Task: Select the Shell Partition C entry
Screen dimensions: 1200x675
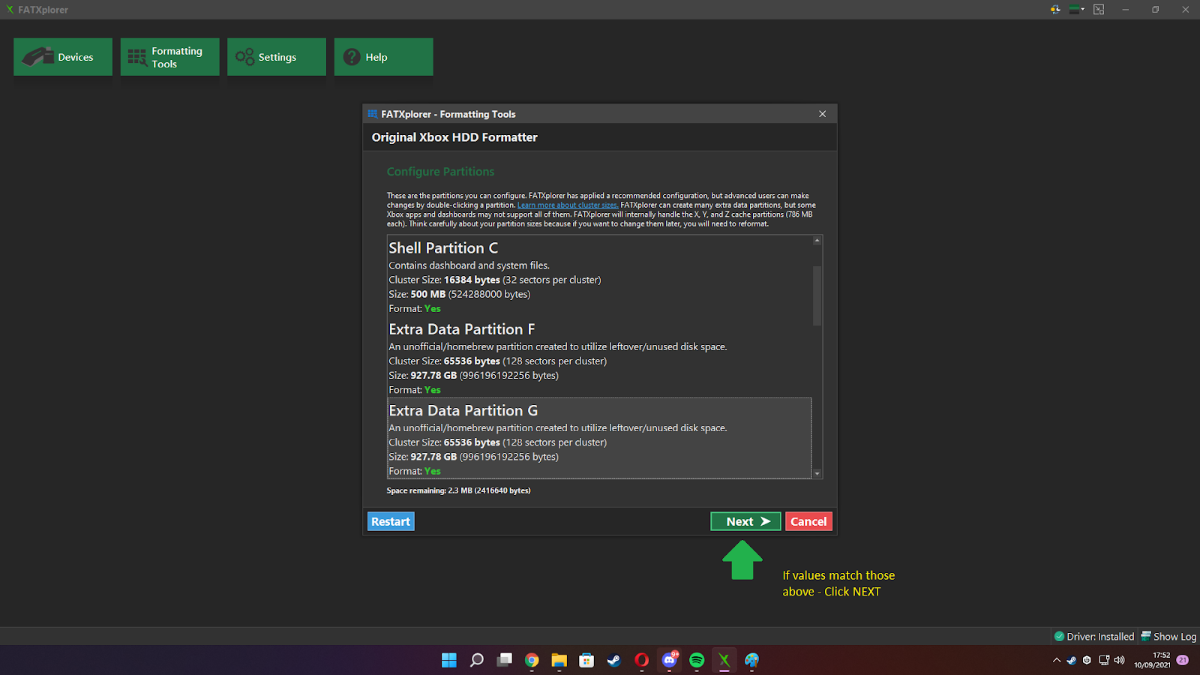Action: [x=599, y=276]
